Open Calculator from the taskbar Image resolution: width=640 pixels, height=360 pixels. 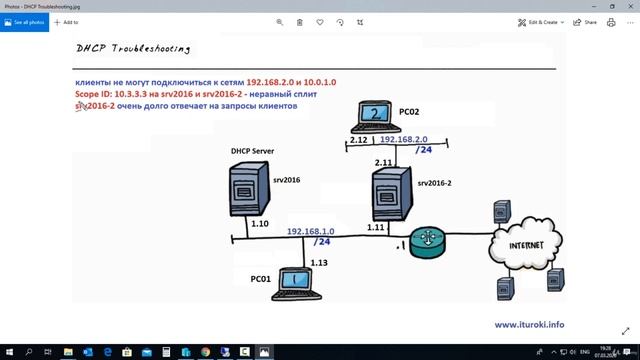click(x=166, y=352)
